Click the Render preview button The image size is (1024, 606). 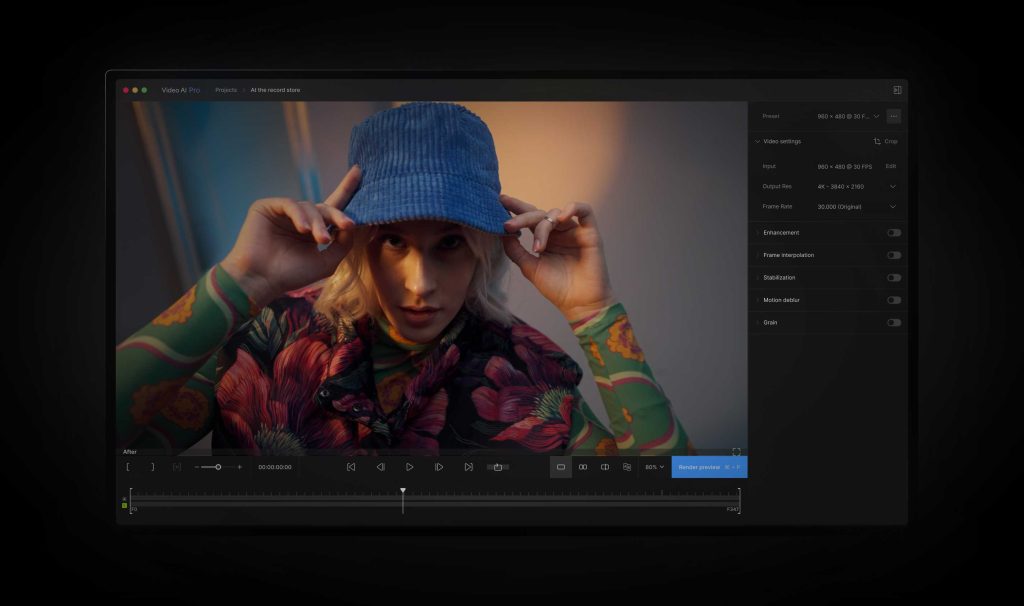(x=709, y=467)
